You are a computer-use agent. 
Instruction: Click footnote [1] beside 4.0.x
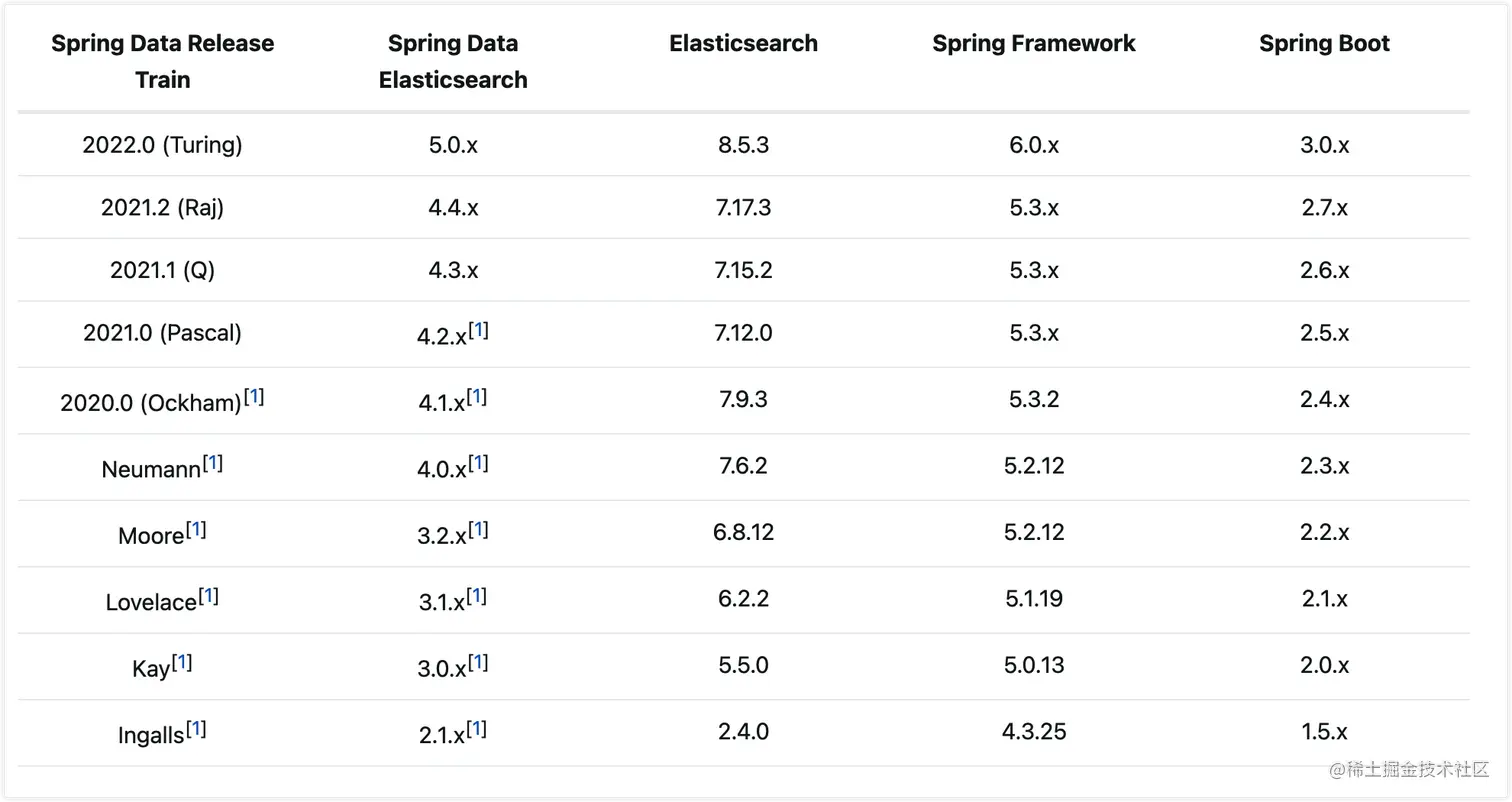(x=478, y=463)
